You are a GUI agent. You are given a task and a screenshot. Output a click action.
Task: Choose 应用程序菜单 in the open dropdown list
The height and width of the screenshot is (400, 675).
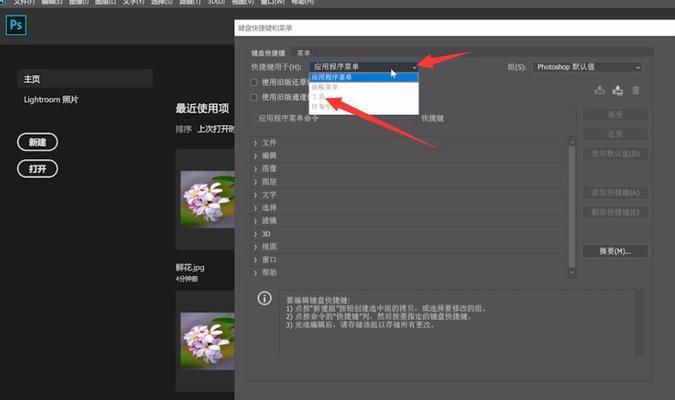click(x=364, y=77)
